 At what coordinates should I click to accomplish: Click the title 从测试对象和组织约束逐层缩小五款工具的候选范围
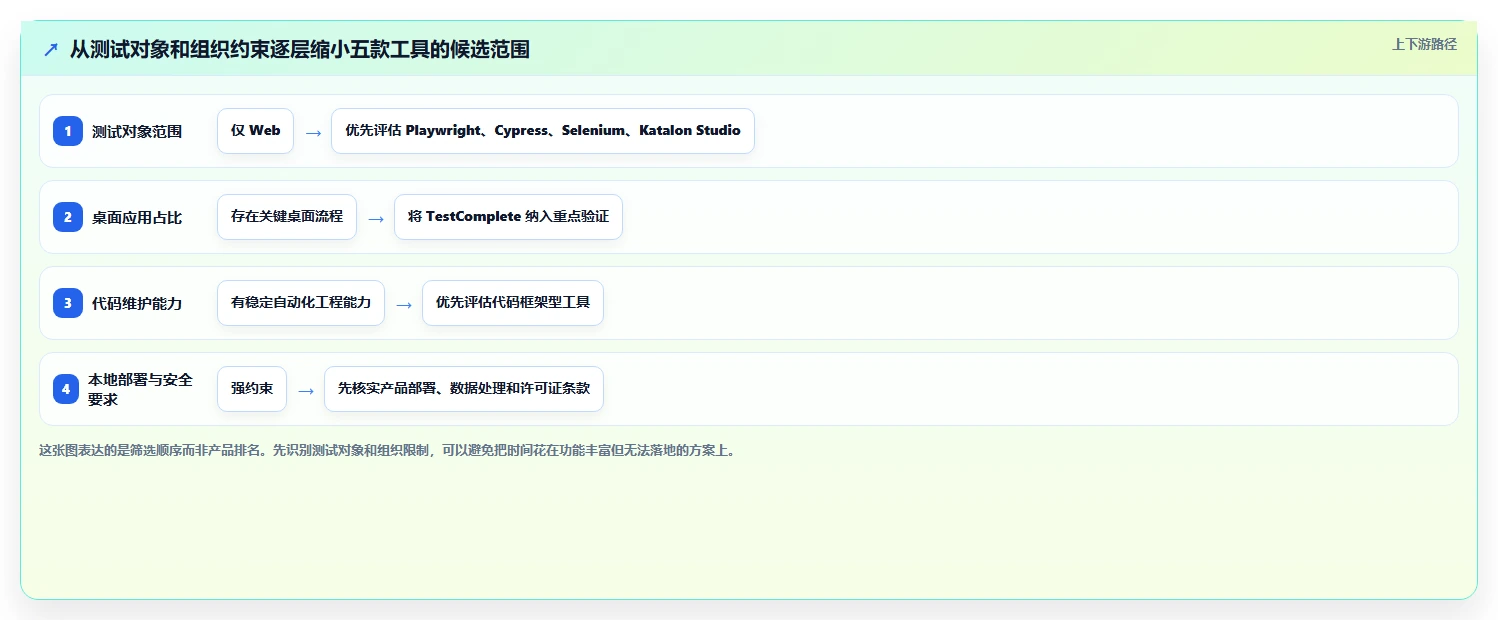pyautogui.click(x=300, y=49)
